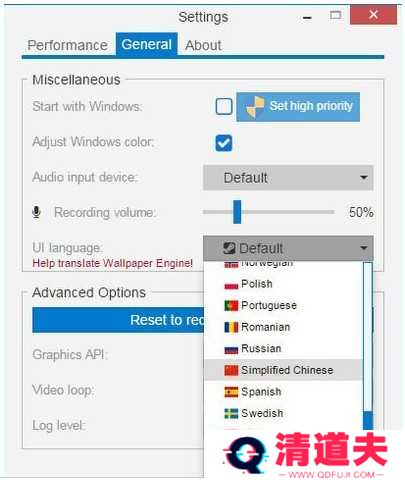Click the Spanish flag icon
This screenshot has height=480, width=405.
click(x=231, y=392)
